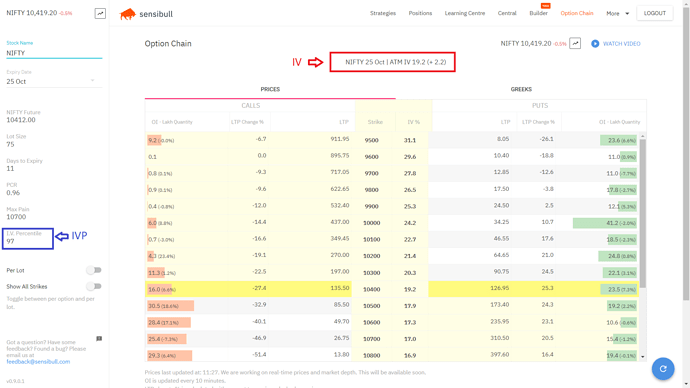The image size is (690, 388).
Task: Expand the More menu
Action: (617, 14)
